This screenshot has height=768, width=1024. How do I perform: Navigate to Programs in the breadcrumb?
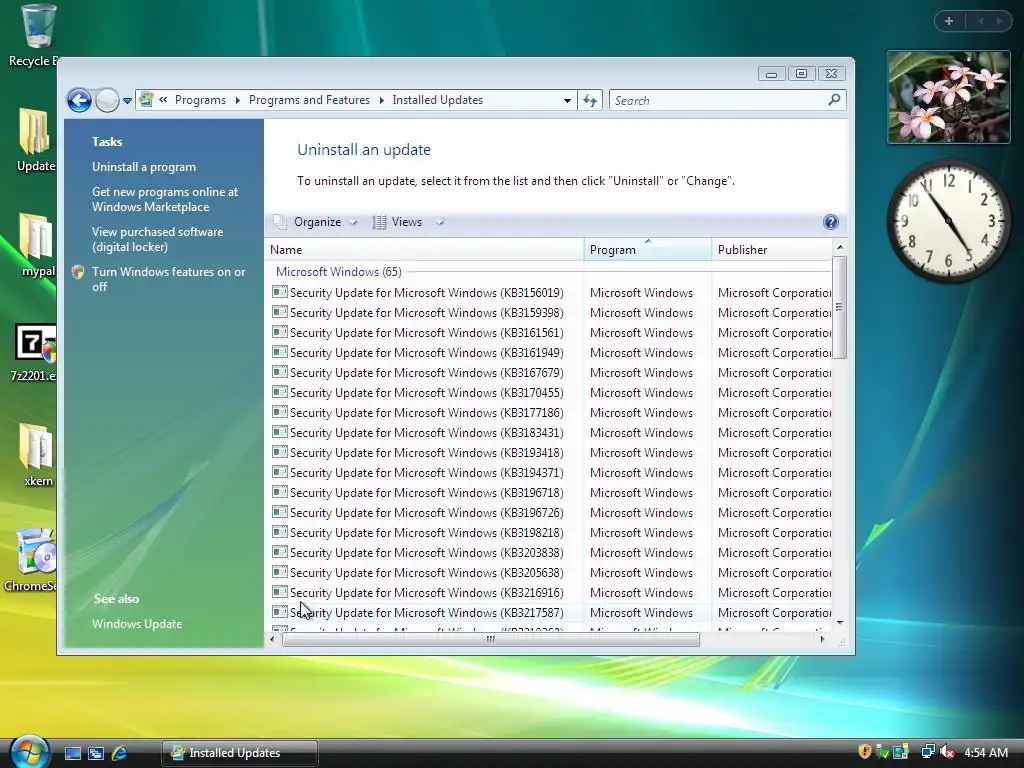coord(200,100)
